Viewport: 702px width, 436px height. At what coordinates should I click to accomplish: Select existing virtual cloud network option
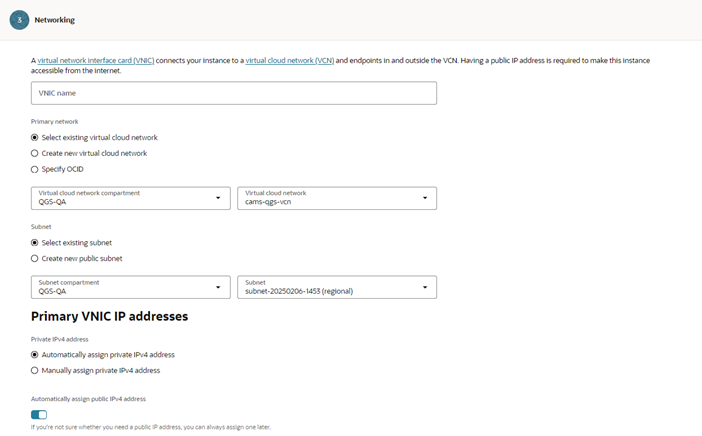pos(35,137)
